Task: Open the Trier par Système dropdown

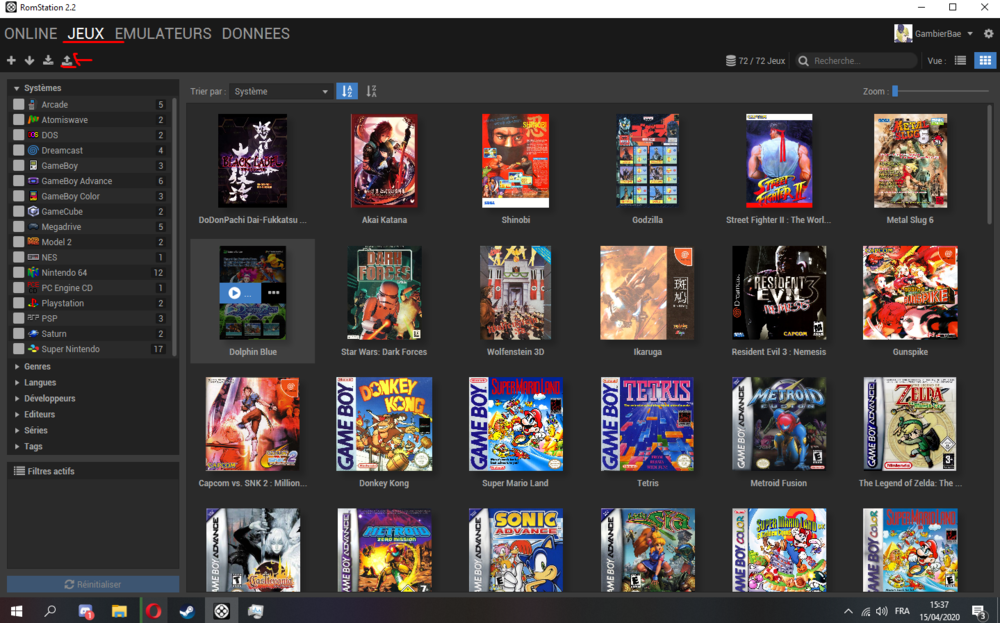Action: tap(281, 91)
